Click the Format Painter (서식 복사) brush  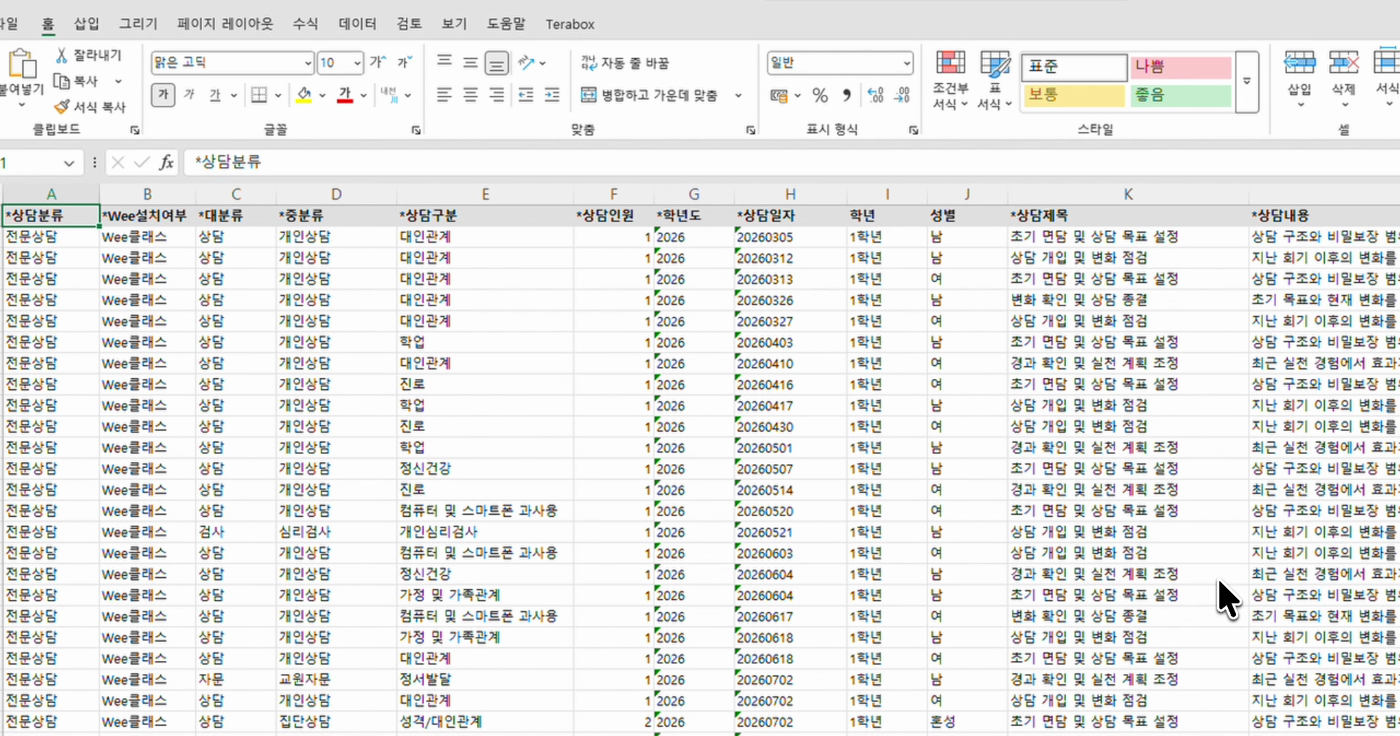[x=62, y=106]
